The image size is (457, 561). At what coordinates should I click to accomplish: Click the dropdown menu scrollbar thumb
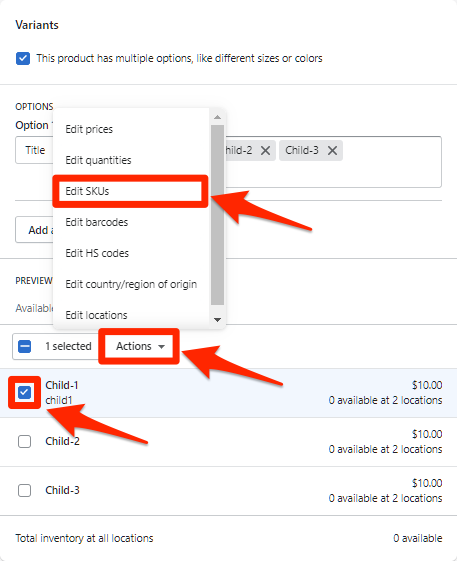pyautogui.click(x=217, y=215)
